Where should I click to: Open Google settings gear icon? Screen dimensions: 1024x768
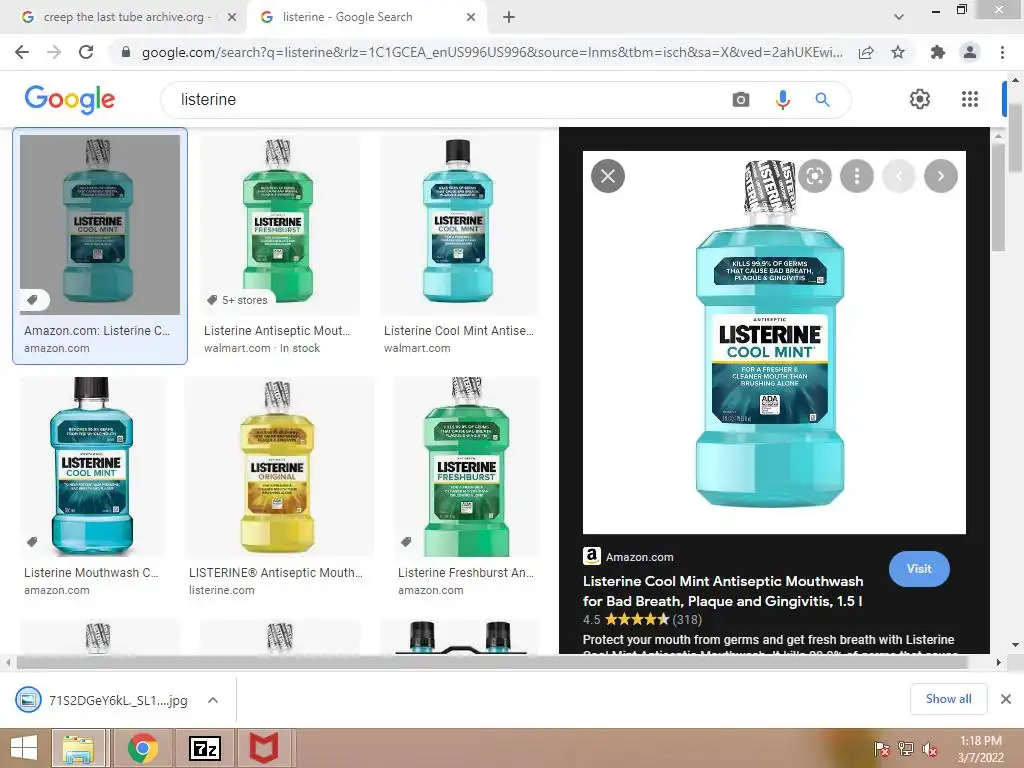tap(920, 99)
